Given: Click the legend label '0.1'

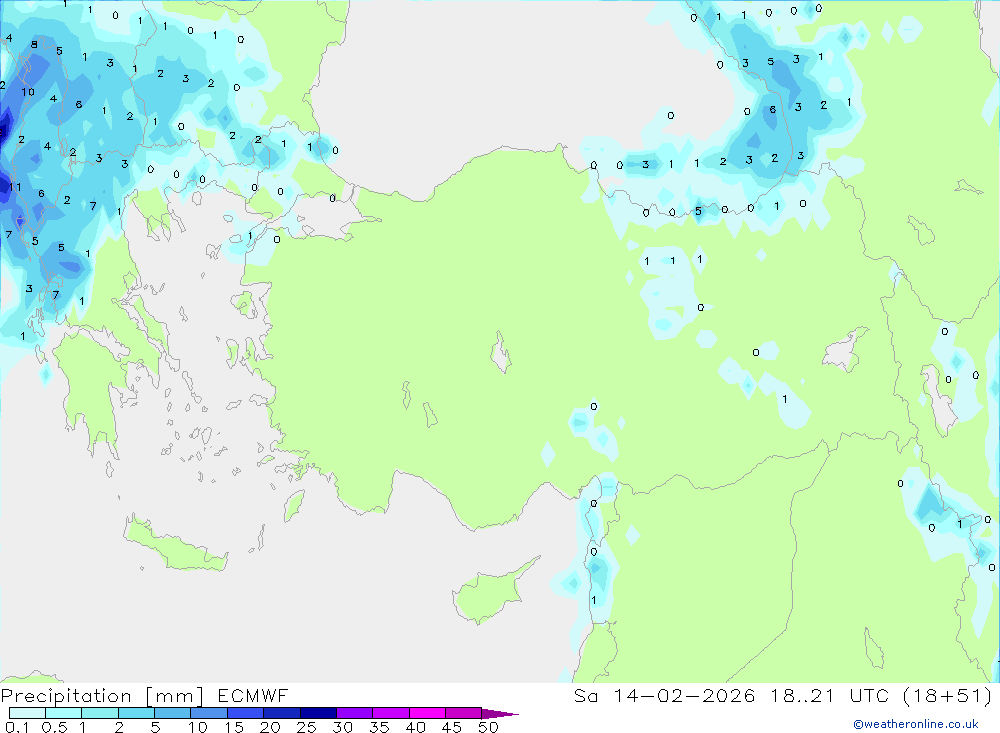Looking at the screenshot, I should (x=17, y=727).
